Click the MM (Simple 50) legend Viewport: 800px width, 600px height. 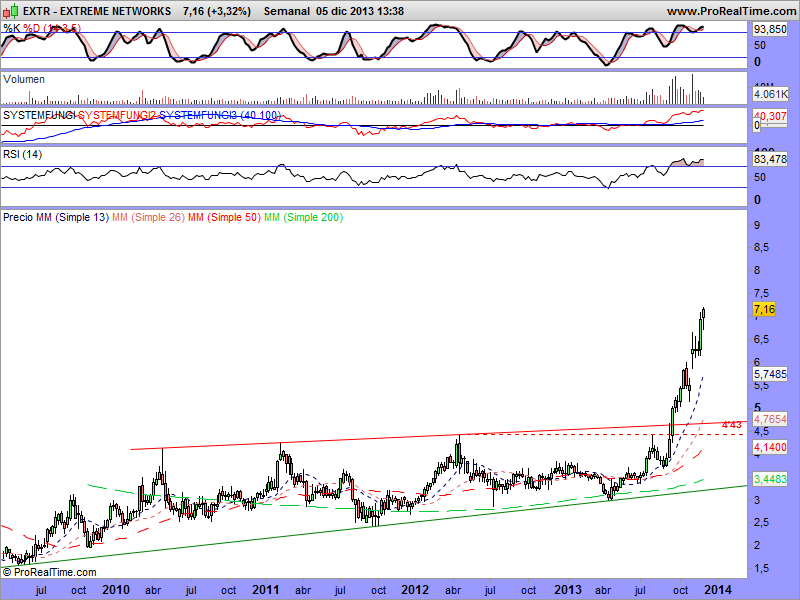click(x=224, y=217)
